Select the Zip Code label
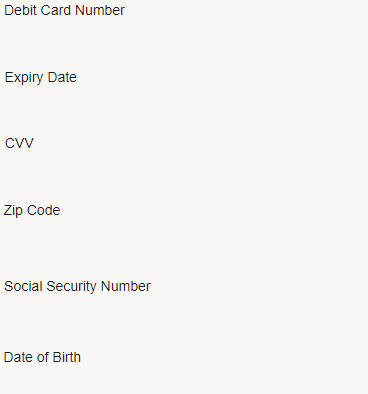The image size is (368, 394). coord(32,211)
